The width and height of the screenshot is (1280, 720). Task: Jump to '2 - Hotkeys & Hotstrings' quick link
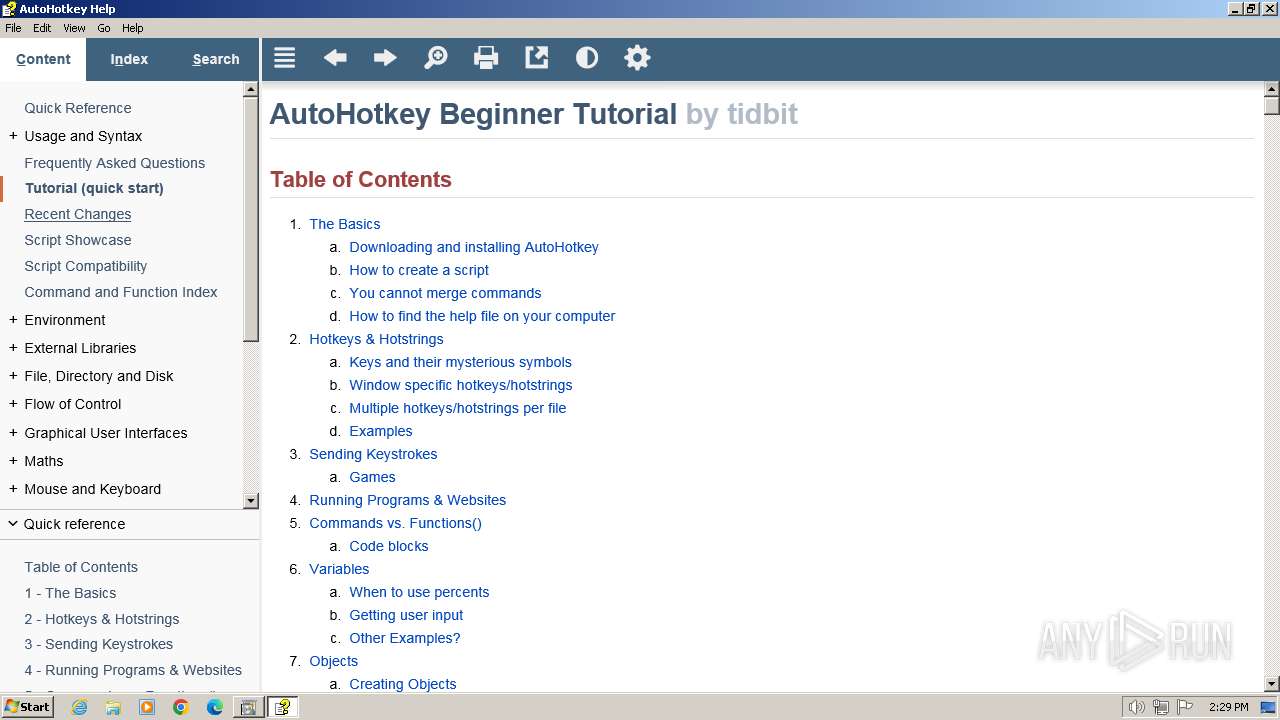tap(102, 619)
